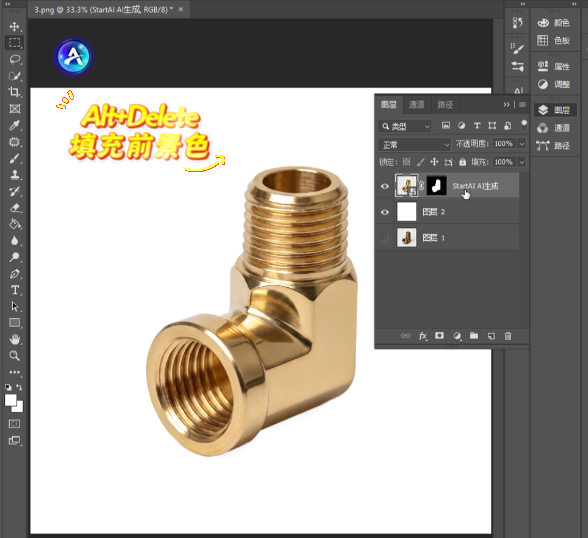588x538 pixels.
Task: Select the Zoom tool
Action: [x=14, y=355]
